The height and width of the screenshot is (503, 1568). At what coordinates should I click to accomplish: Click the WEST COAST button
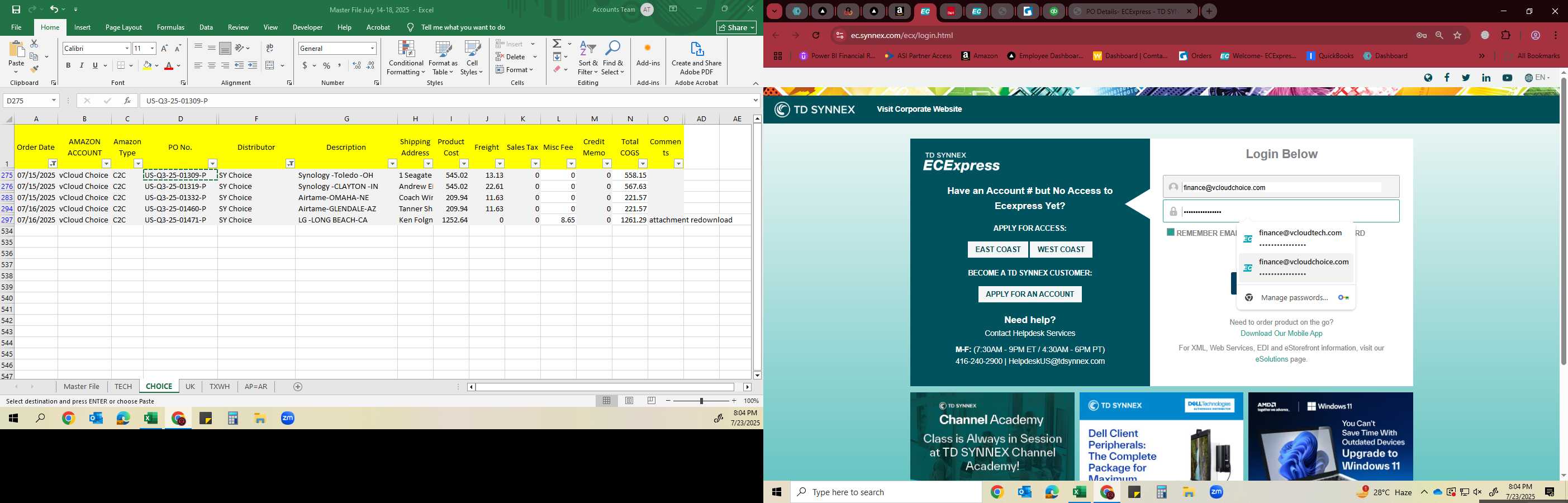click(x=1061, y=250)
